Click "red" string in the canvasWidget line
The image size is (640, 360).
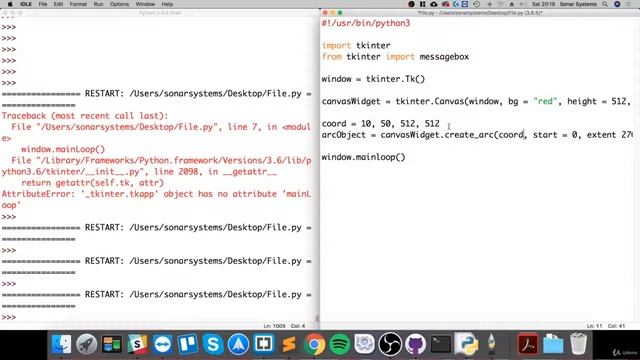point(545,101)
